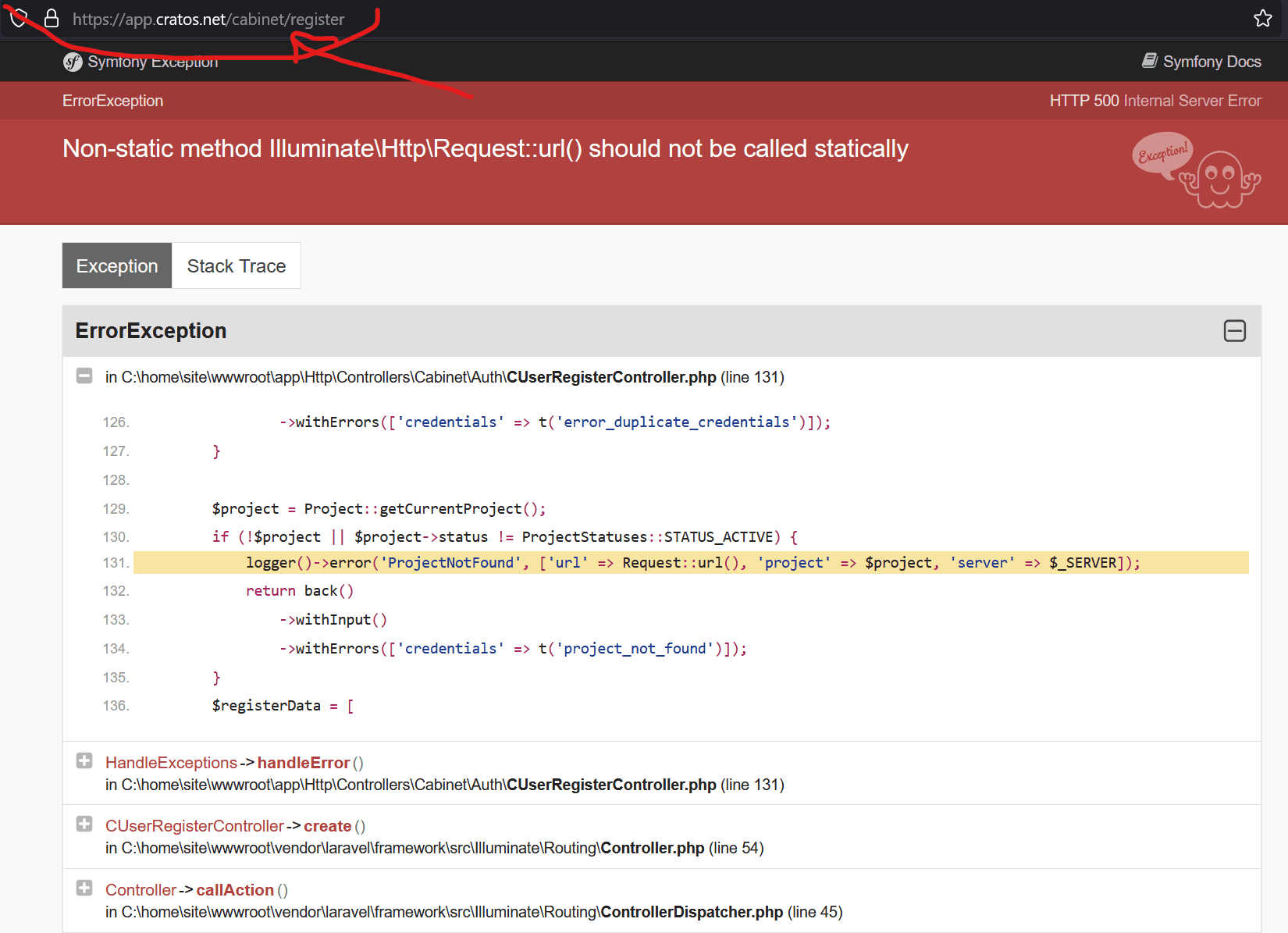Expand the CUserRegisterController create trace

coord(84,824)
